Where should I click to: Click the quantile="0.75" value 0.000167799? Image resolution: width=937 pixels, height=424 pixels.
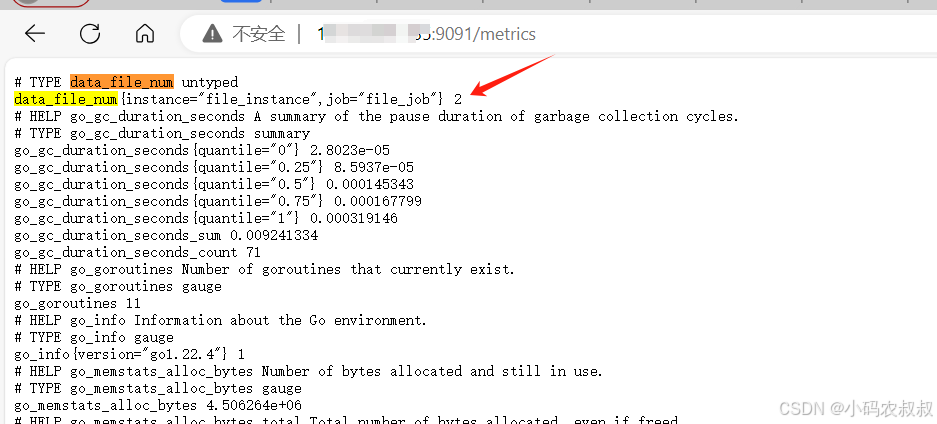pos(378,201)
